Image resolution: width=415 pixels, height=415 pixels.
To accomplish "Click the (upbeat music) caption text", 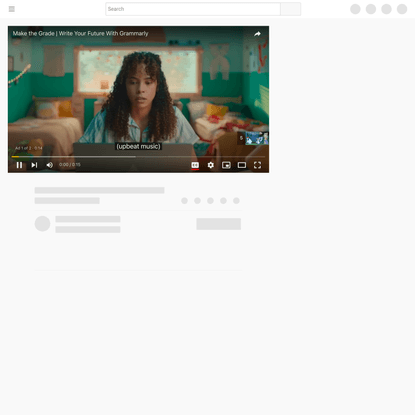I will point(138,146).
